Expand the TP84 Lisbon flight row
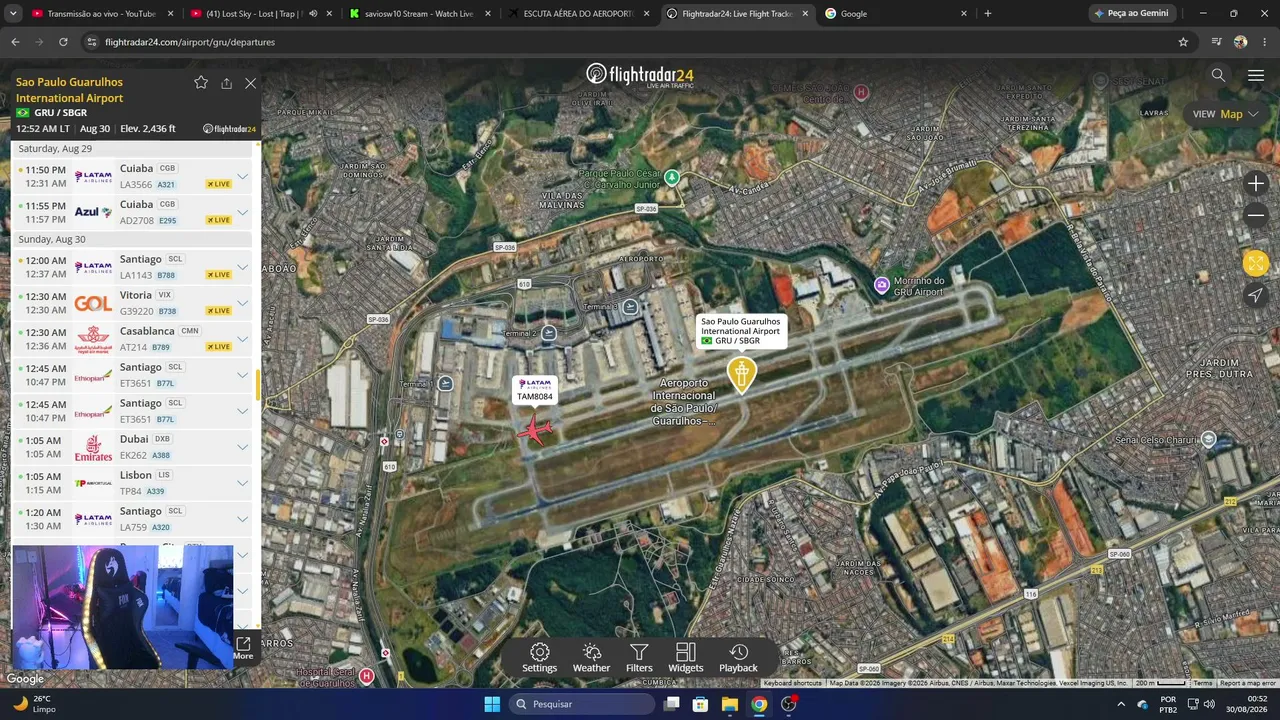The width and height of the screenshot is (1280, 720). [x=242, y=483]
